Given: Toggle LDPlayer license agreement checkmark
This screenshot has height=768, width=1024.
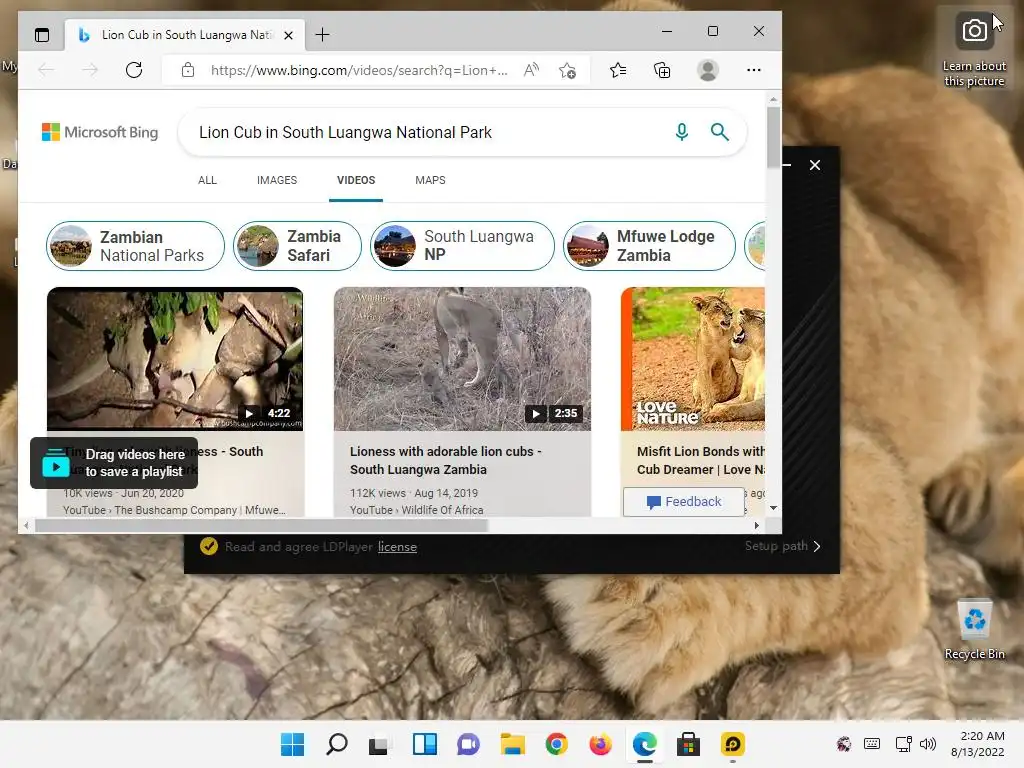Looking at the screenshot, I should [x=209, y=546].
